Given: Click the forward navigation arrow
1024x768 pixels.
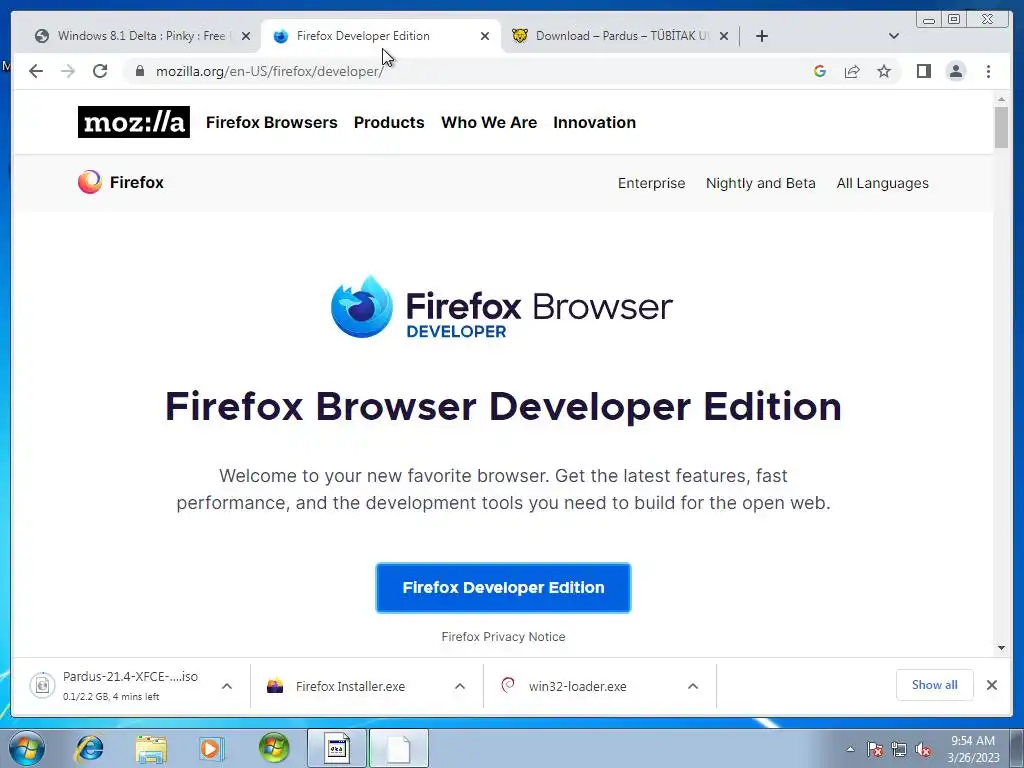Looking at the screenshot, I should tap(68, 71).
